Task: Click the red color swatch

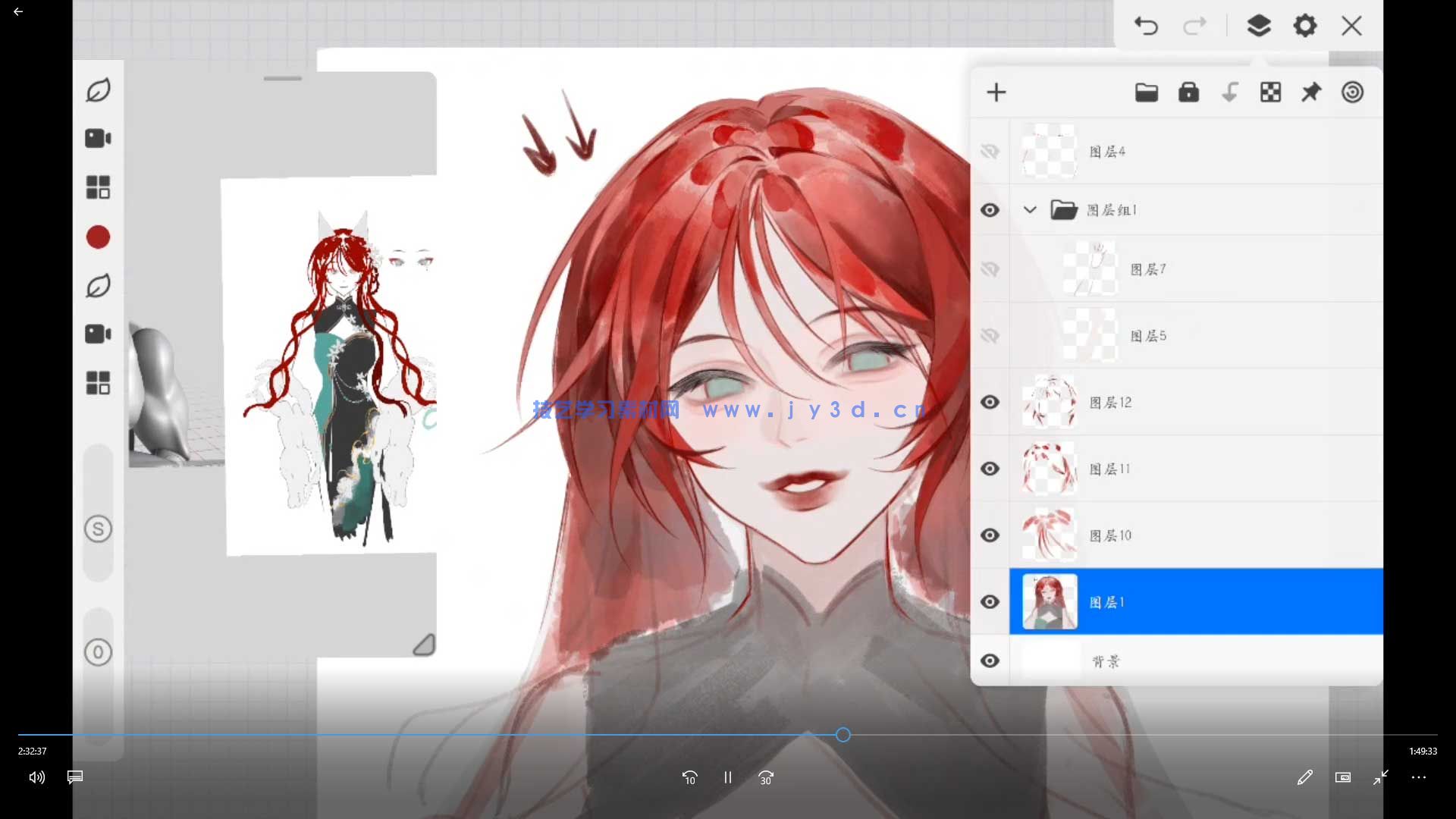Action: (98, 237)
